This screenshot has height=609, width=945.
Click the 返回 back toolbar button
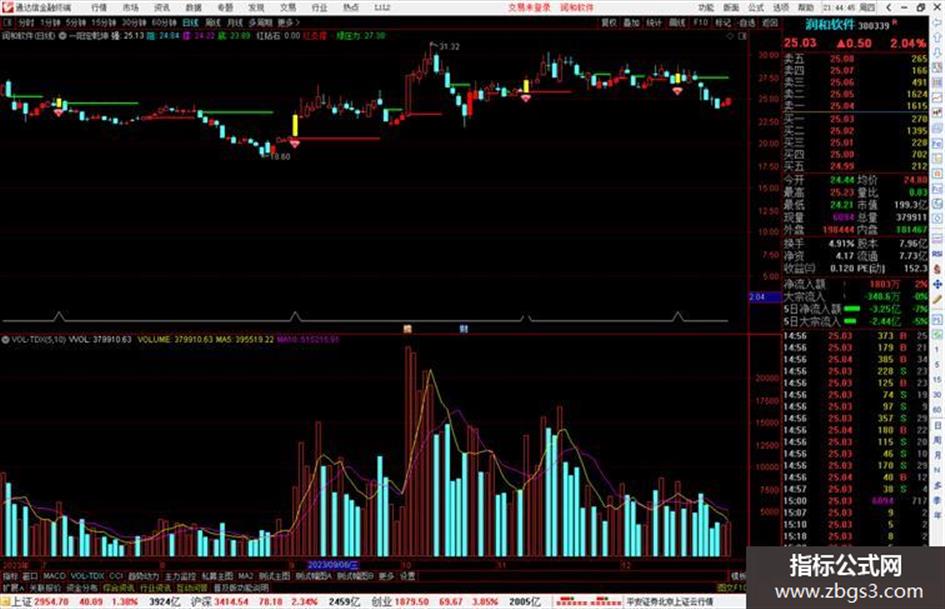point(770,22)
